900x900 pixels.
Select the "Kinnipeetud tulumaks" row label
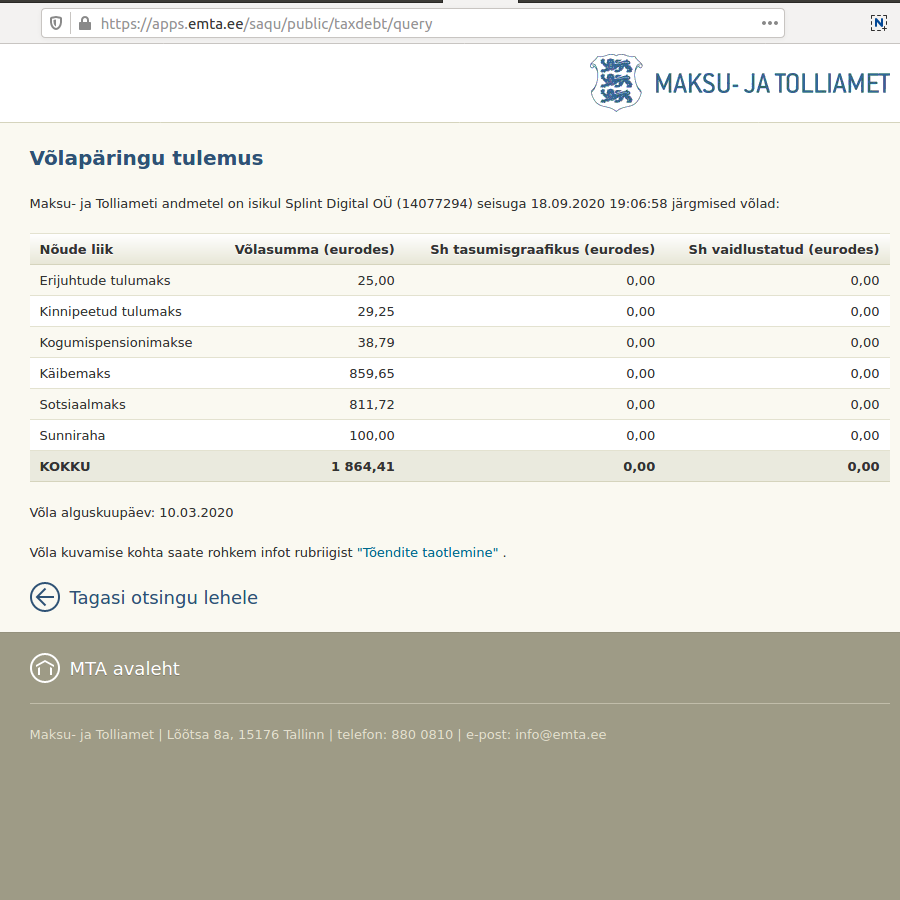[x=110, y=312]
